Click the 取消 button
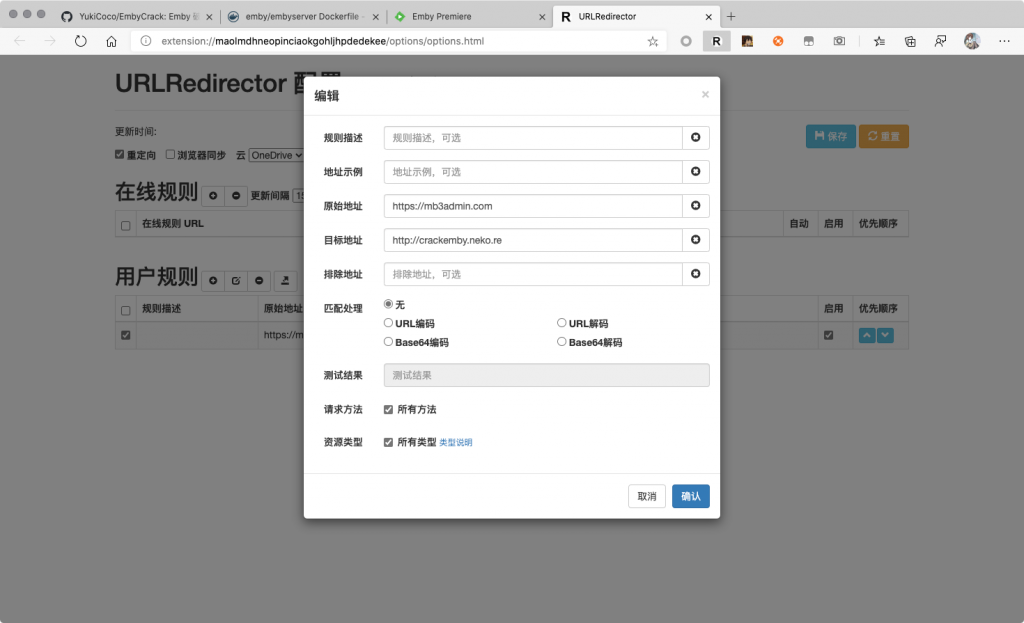Screen dimensions: 1024x623 pos(647,496)
